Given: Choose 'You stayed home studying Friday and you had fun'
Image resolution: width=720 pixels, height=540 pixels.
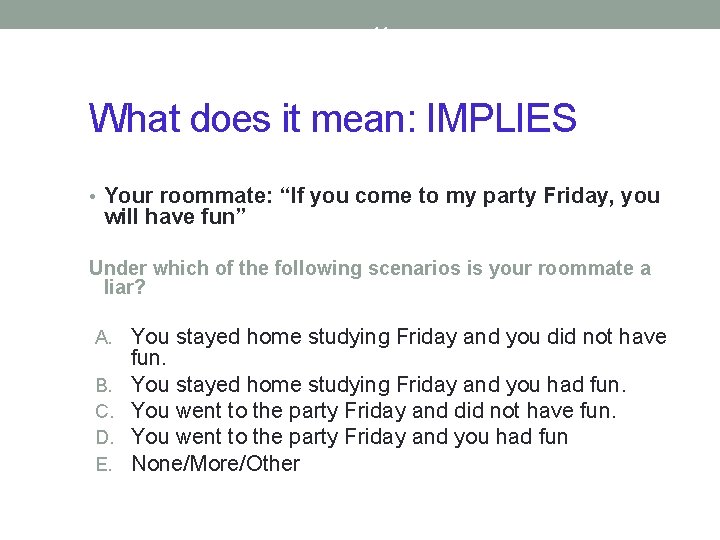Looking at the screenshot, I should click(x=378, y=385).
